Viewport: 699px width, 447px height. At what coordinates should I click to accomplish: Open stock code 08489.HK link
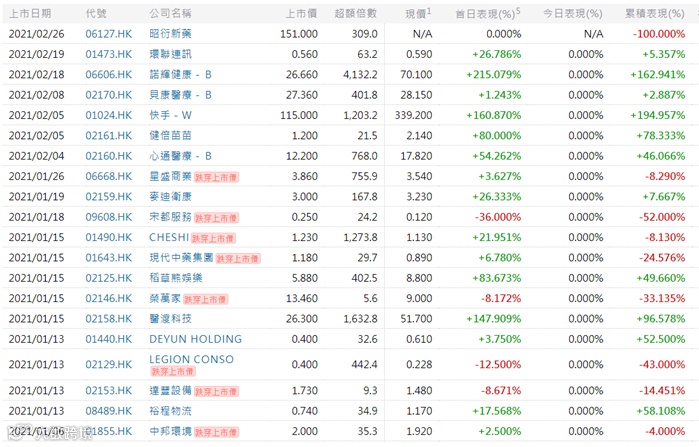click(x=108, y=411)
